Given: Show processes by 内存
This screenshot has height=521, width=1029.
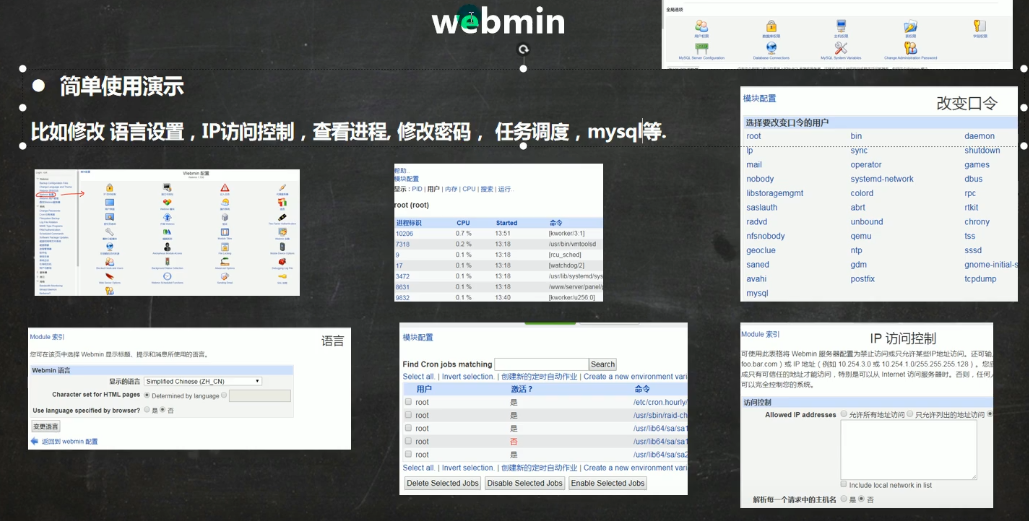Looking at the screenshot, I should click(451, 189).
